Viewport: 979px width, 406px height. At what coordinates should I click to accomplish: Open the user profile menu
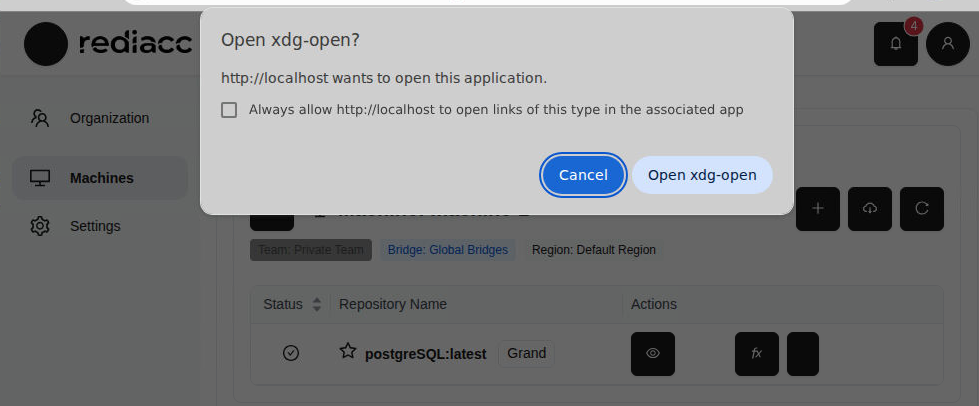[947, 44]
